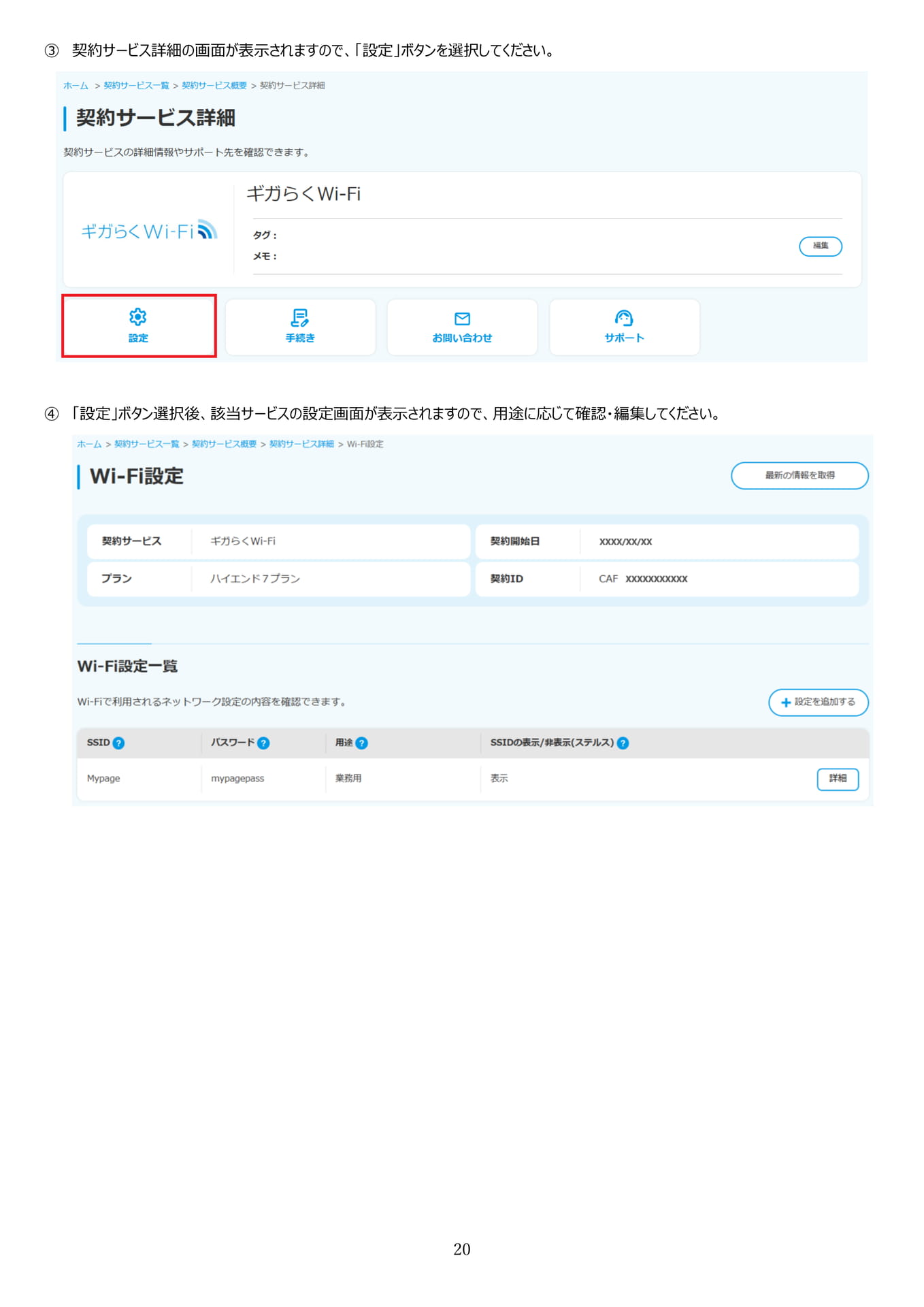
Task: Click the mypagepass password cell
Action: [x=237, y=778]
